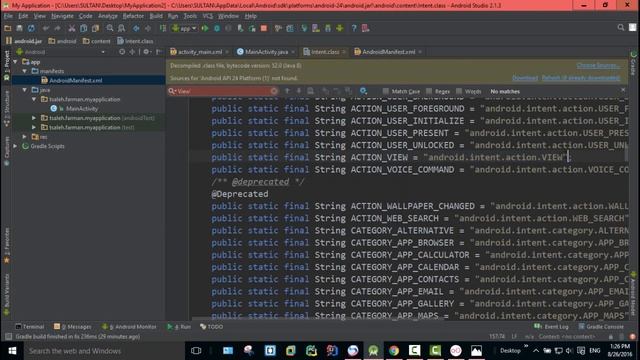Expand the Gradle Scripts node
640x360 pixels.
16,146
